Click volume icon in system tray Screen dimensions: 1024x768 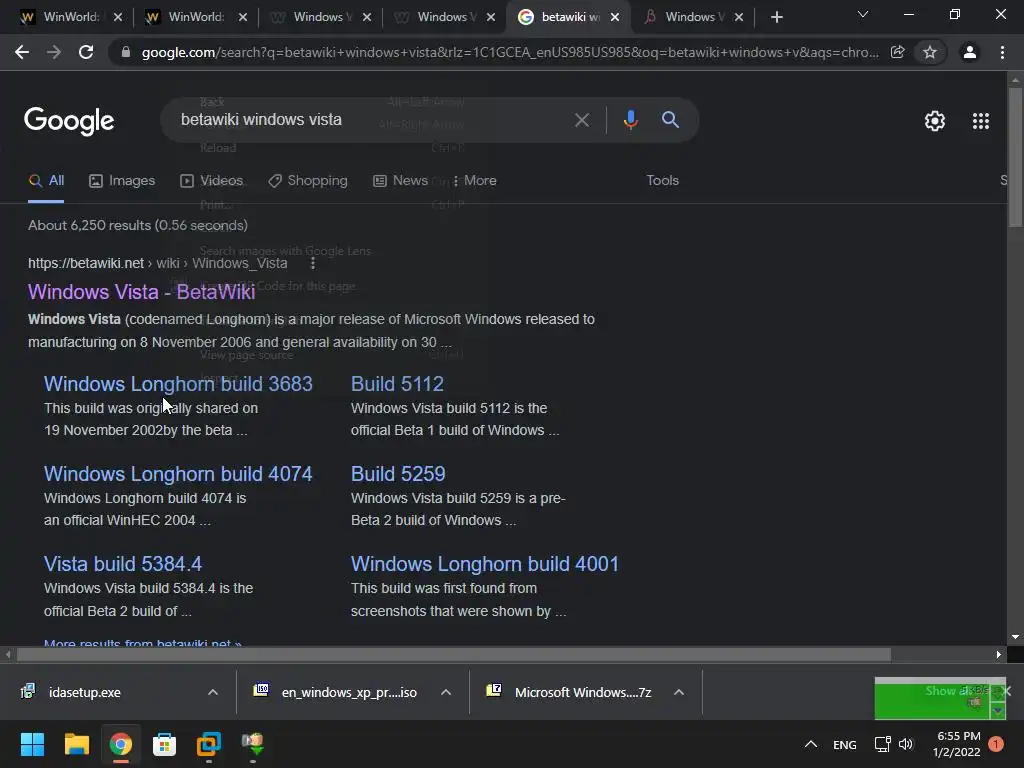906,744
